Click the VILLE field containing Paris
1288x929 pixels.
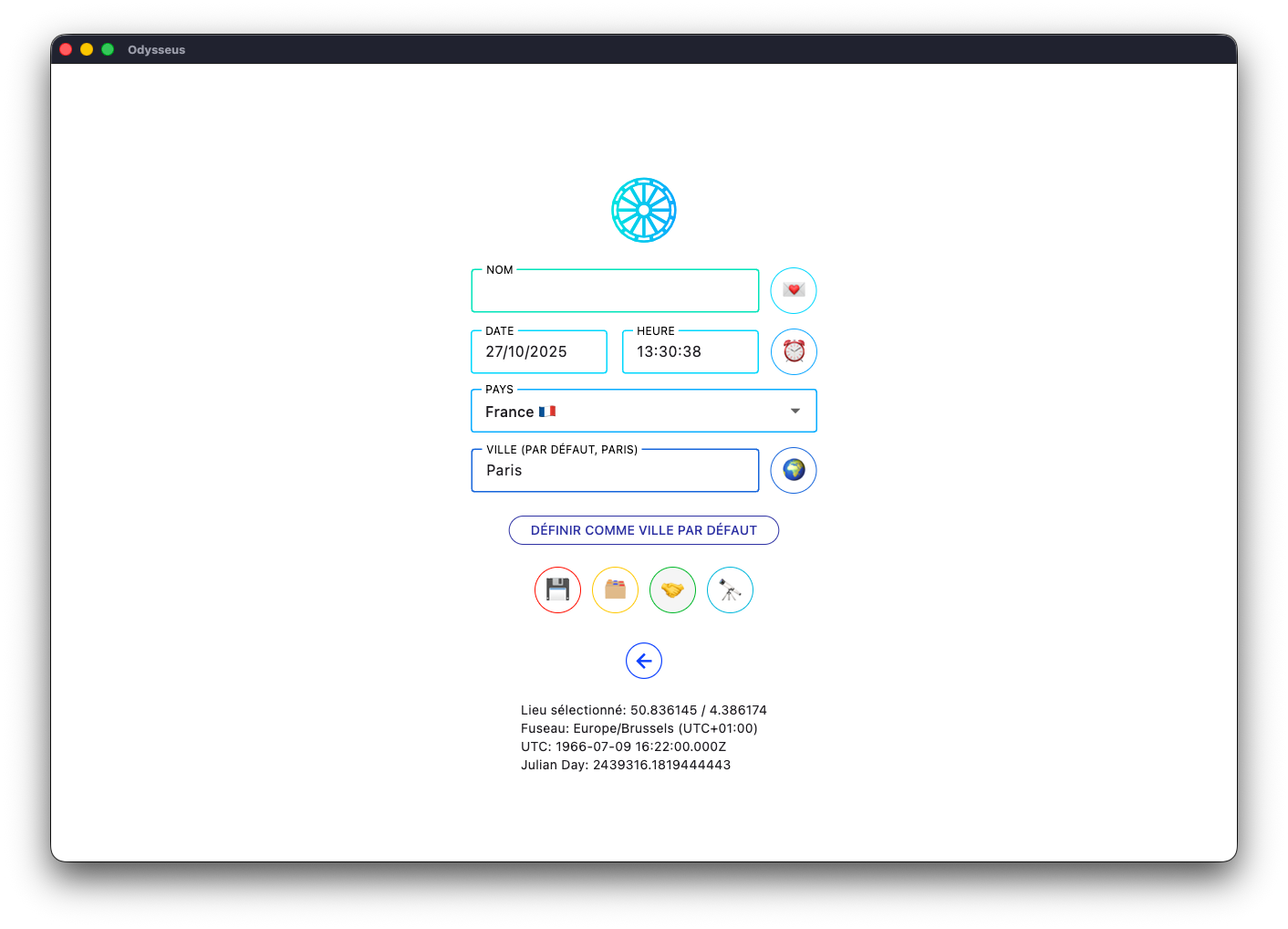pos(615,471)
